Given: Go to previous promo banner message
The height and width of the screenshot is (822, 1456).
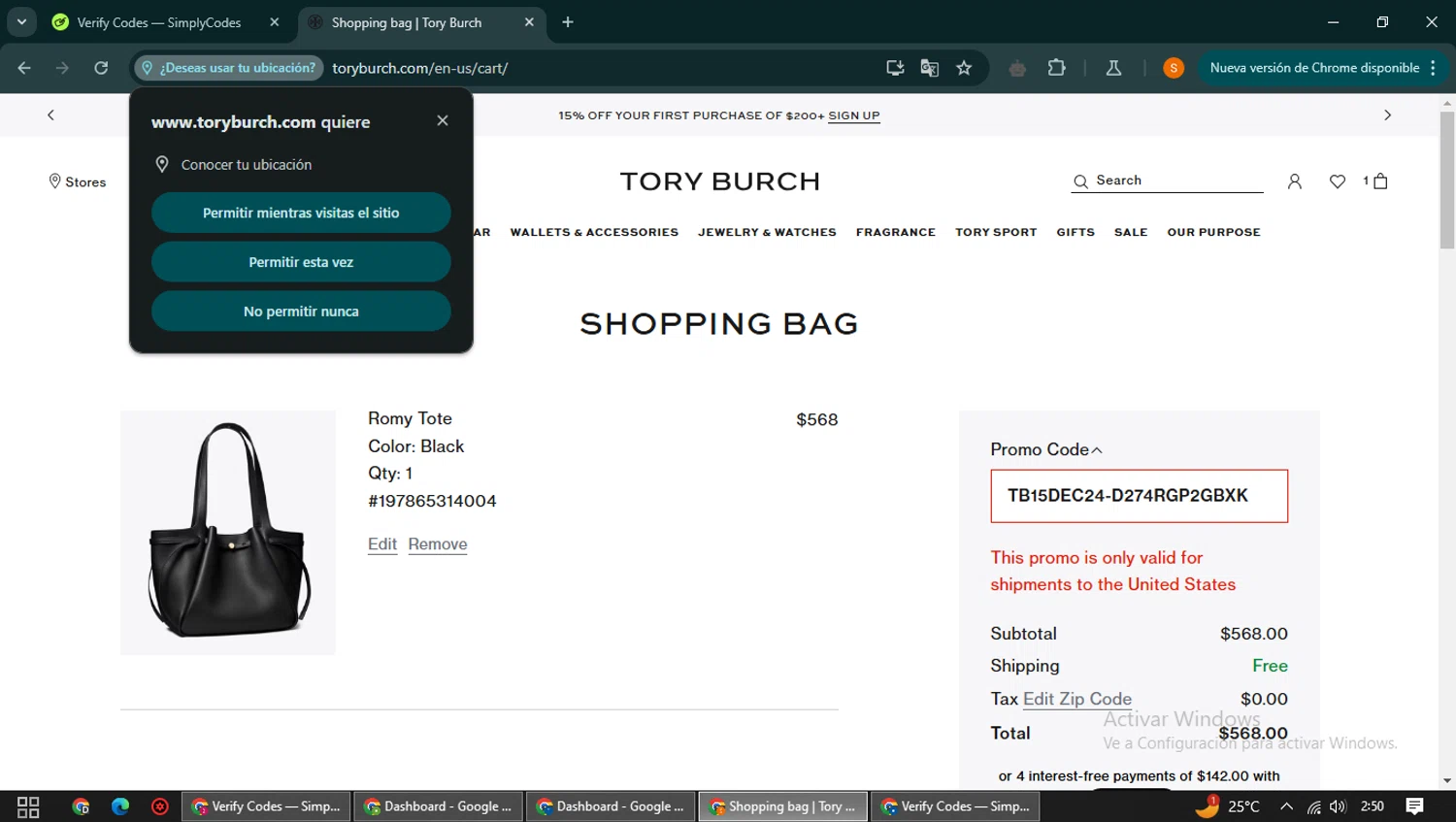Looking at the screenshot, I should point(50,115).
